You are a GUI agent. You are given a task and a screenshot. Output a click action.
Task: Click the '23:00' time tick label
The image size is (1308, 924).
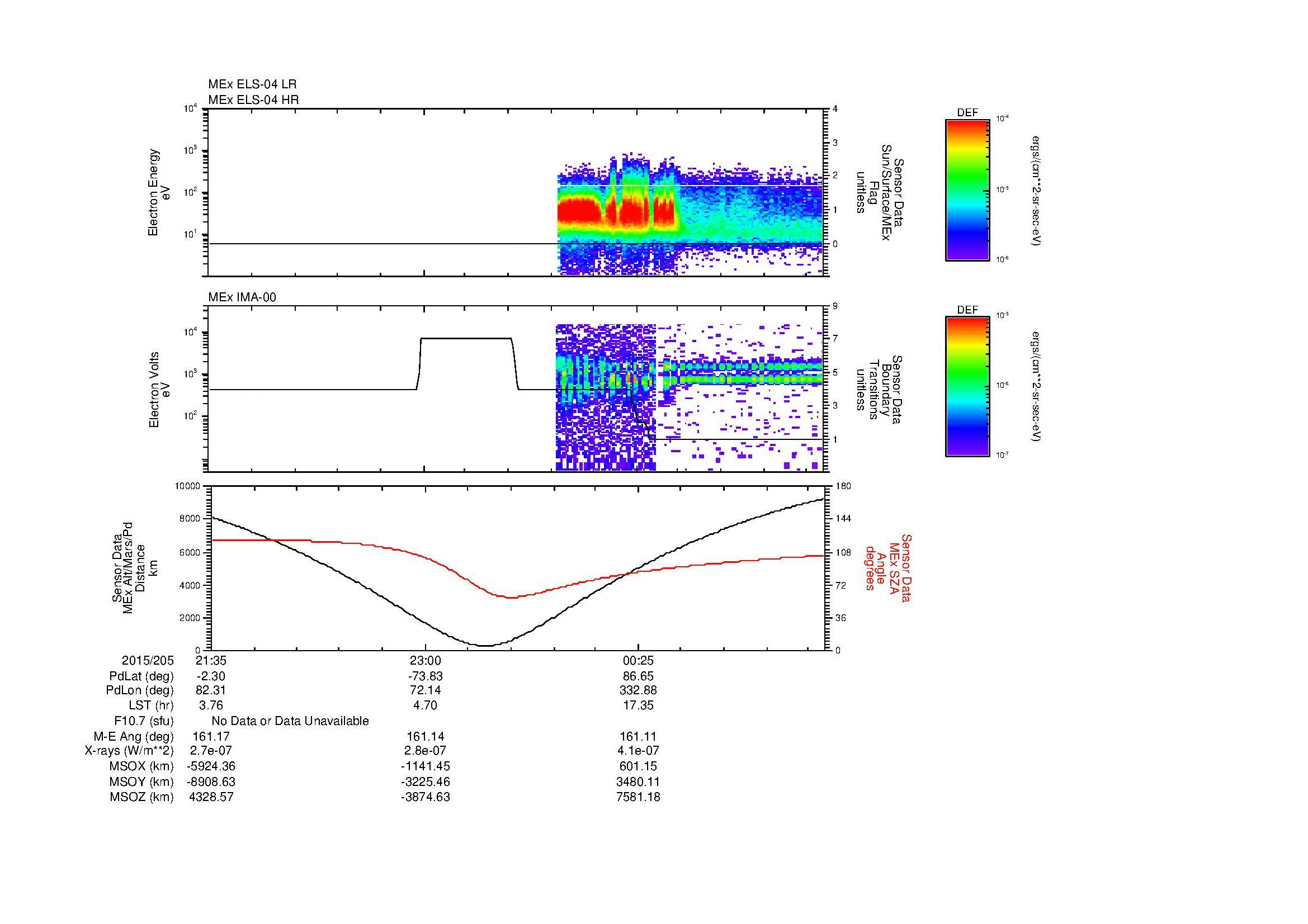[x=426, y=661]
